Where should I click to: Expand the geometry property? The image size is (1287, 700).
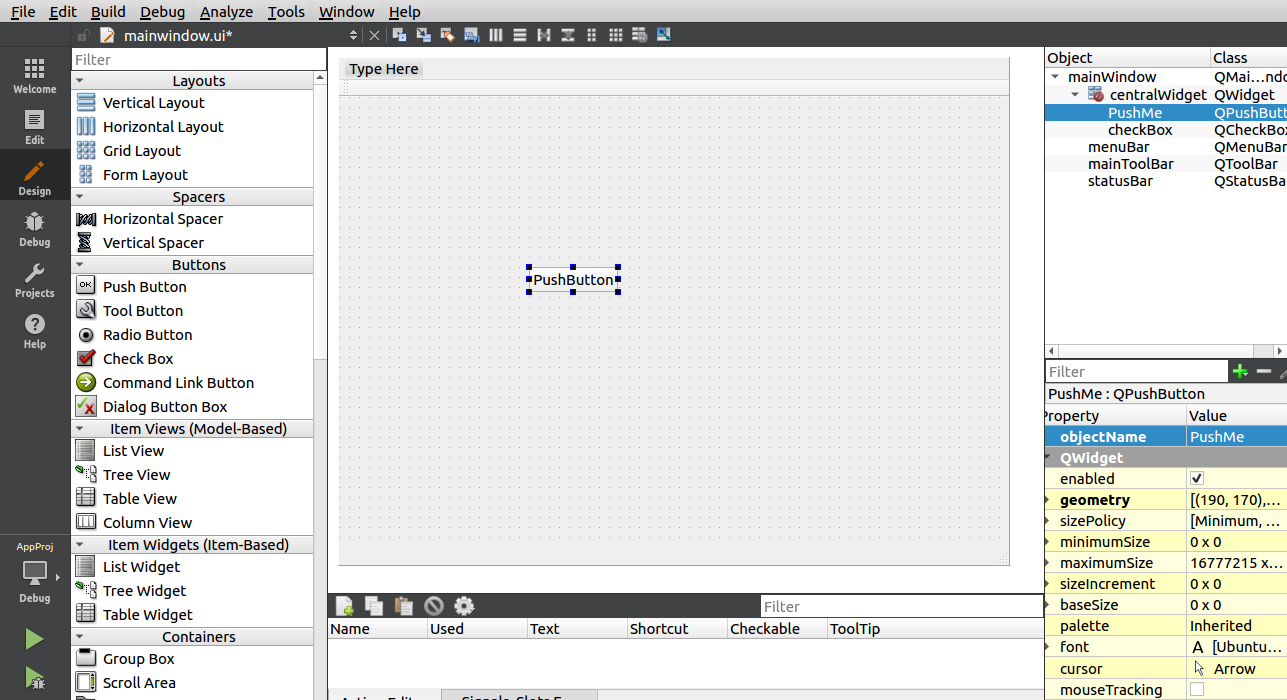coord(1048,500)
